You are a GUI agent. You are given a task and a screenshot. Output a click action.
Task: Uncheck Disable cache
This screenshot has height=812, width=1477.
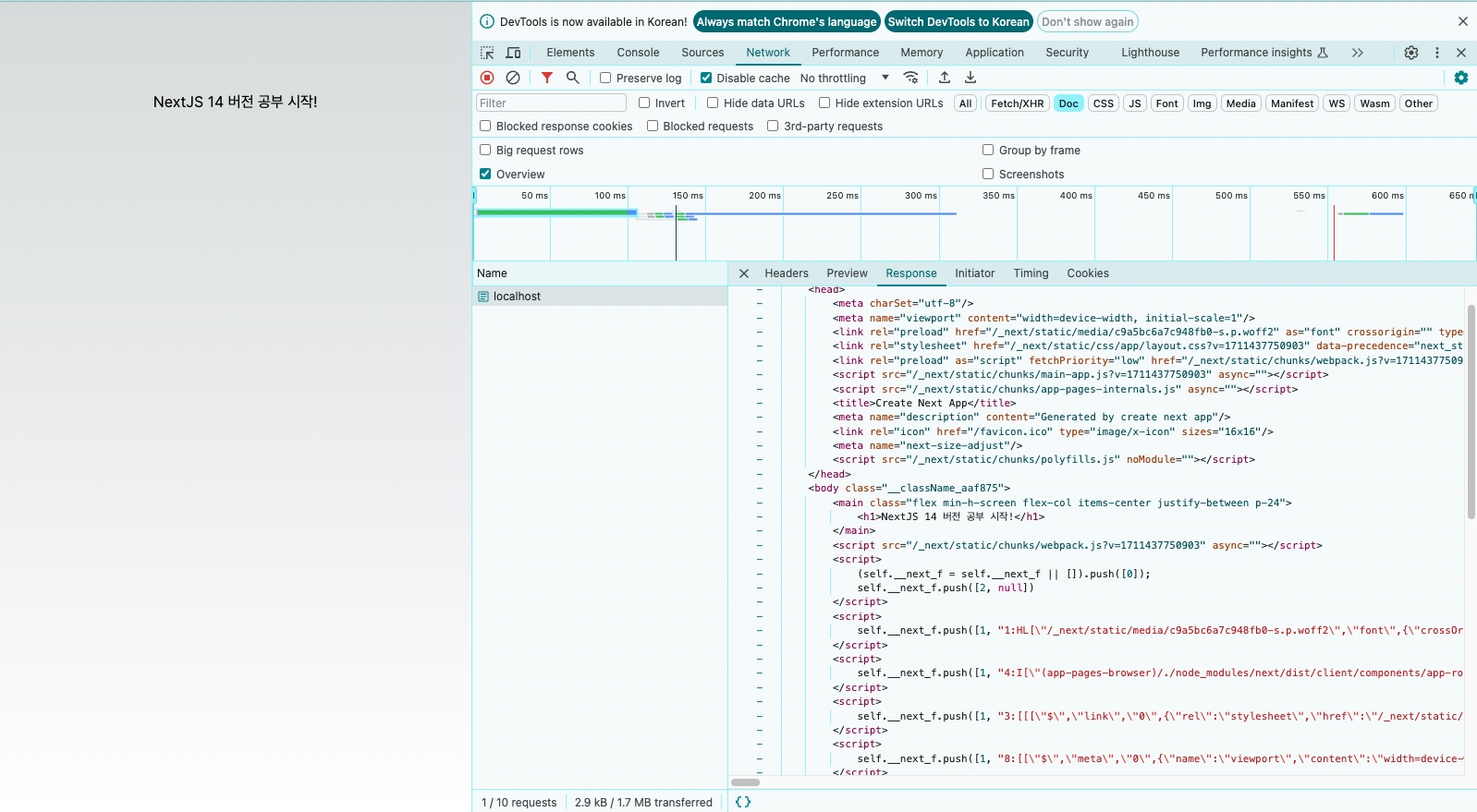706,78
